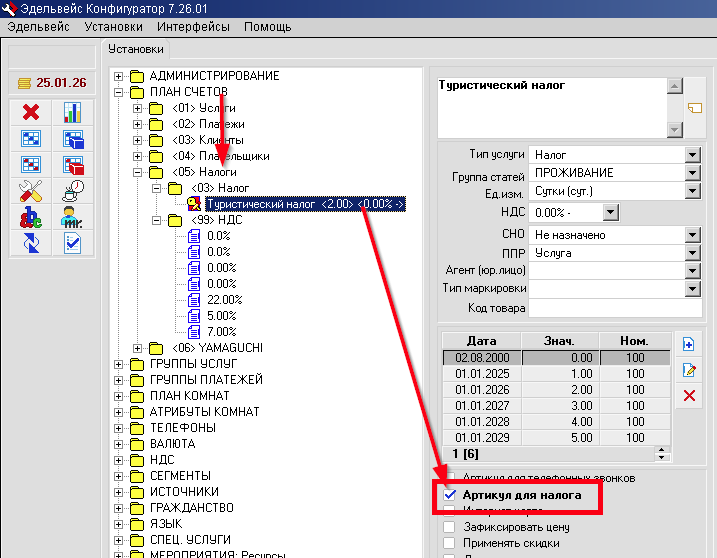Click the edit row pencil icon beside table
Image resolution: width=717 pixels, height=558 pixels.
688,371
